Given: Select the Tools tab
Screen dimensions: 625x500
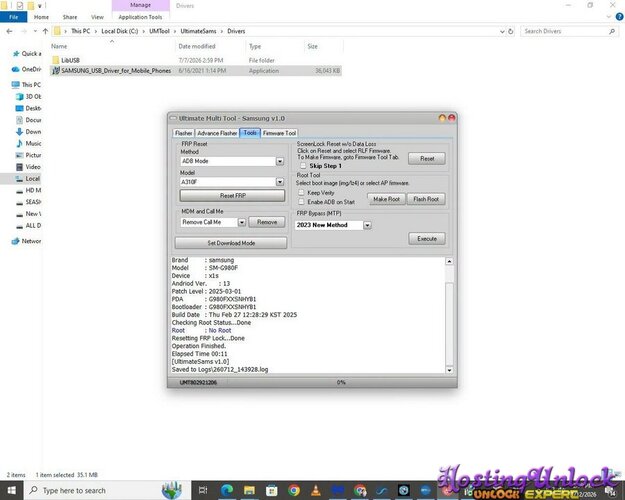Looking at the screenshot, I should (x=250, y=133).
